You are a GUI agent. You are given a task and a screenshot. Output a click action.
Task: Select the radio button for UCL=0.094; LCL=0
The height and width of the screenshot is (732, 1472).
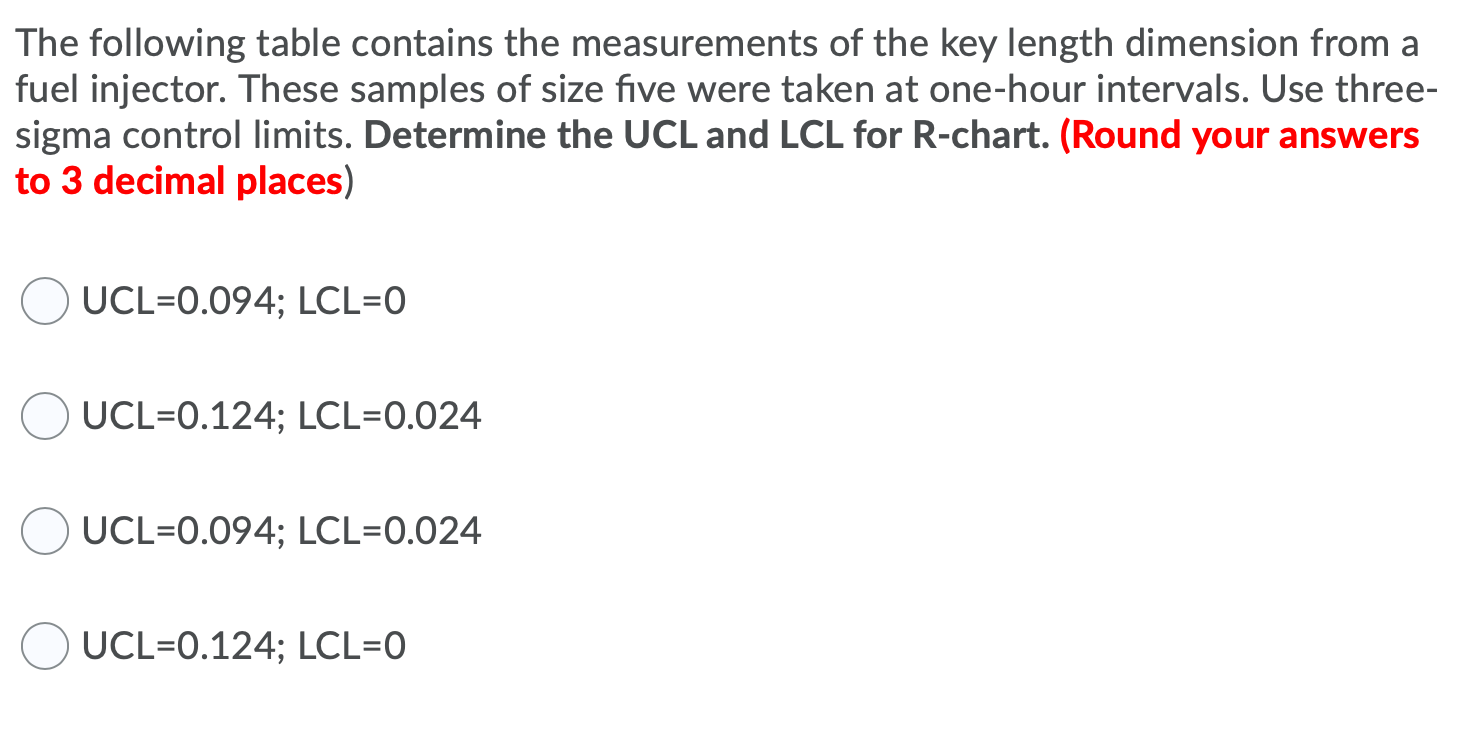[44, 300]
